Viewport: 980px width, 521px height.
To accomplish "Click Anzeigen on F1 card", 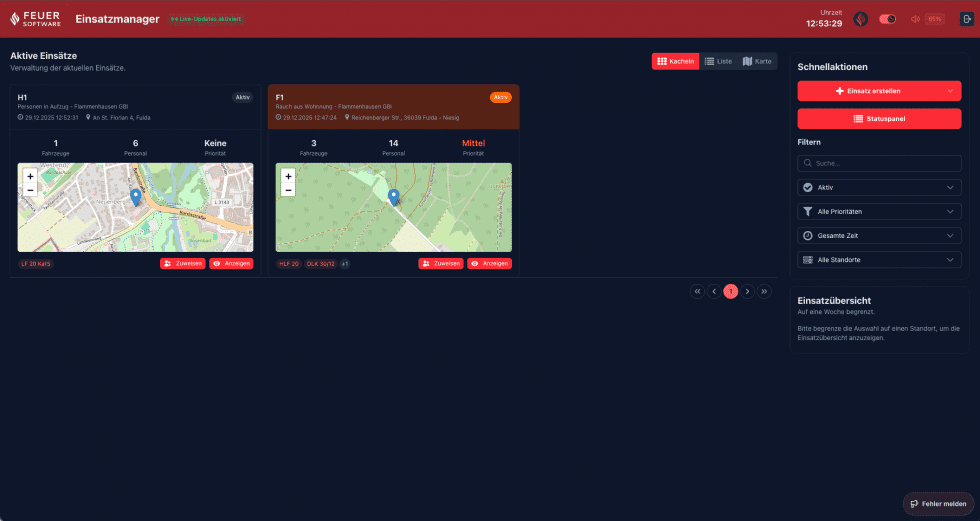I will pos(489,264).
